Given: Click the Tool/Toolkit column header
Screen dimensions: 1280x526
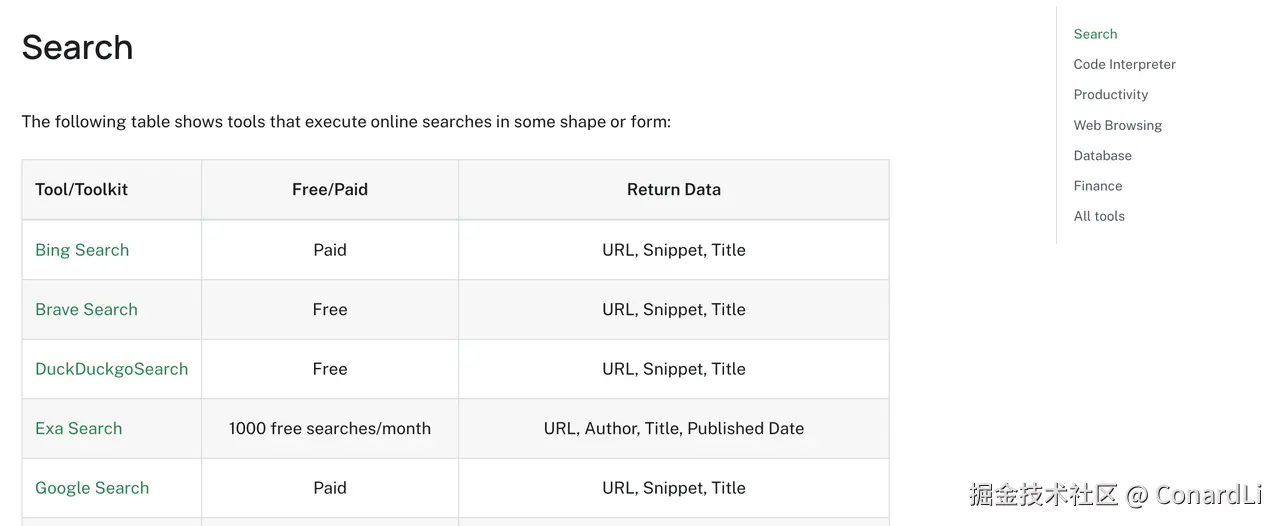Looking at the screenshot, I should (x=81, y=189).
